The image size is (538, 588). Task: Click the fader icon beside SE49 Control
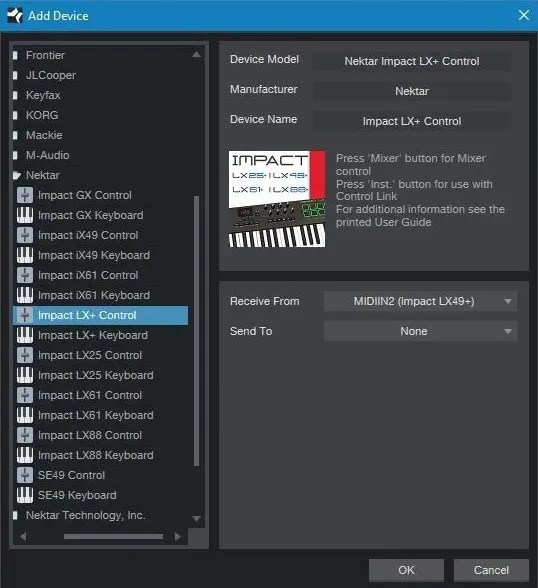tap(25, 475)
